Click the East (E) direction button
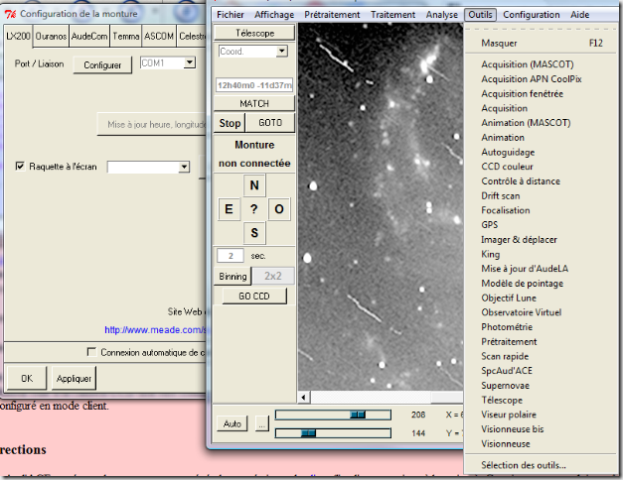This screenshot has height=480, width=623. 229,209
